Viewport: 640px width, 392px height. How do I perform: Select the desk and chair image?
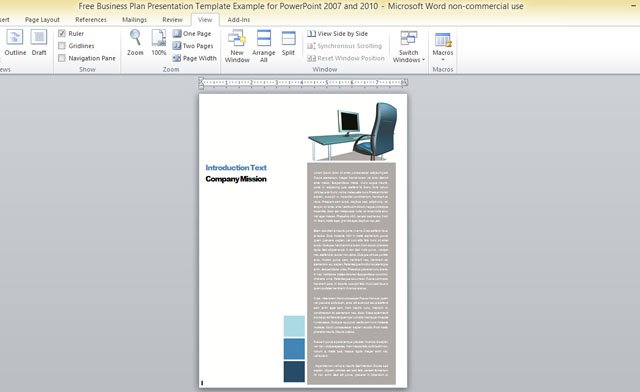tap(353, 131)
